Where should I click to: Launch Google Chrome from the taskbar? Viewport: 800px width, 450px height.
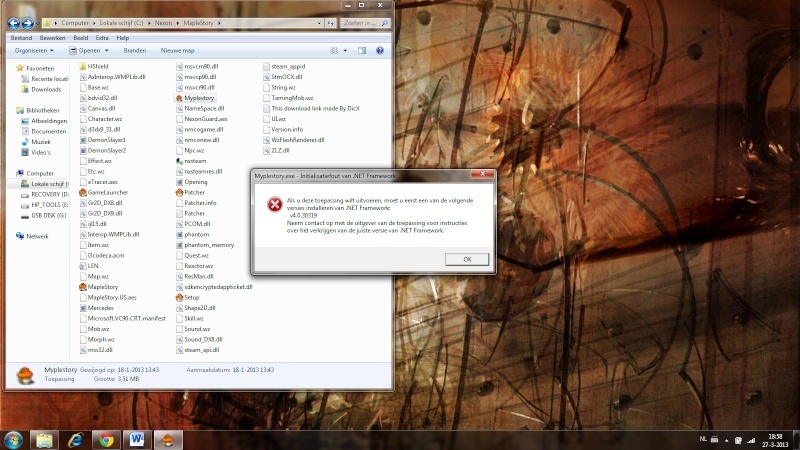click(x=106, y=440)
